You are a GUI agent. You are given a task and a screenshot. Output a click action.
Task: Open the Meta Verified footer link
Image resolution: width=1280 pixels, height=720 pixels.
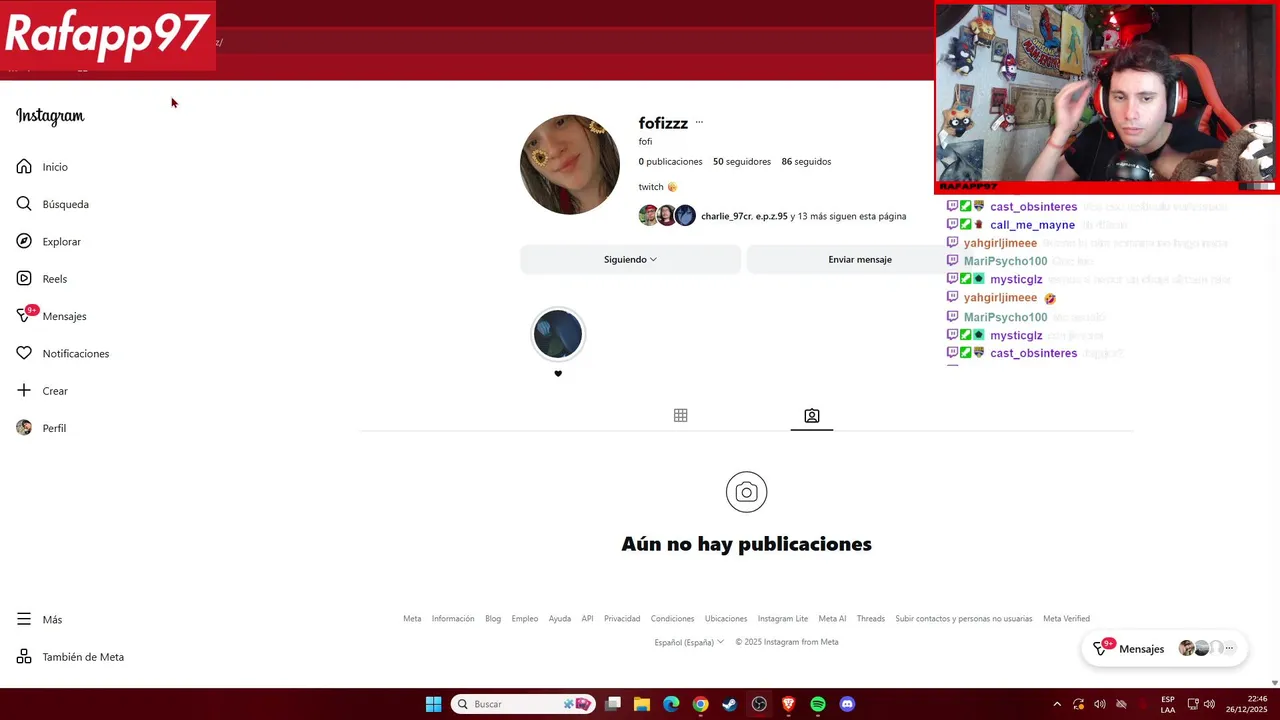pyautogui.click(x=1066, y=618)
